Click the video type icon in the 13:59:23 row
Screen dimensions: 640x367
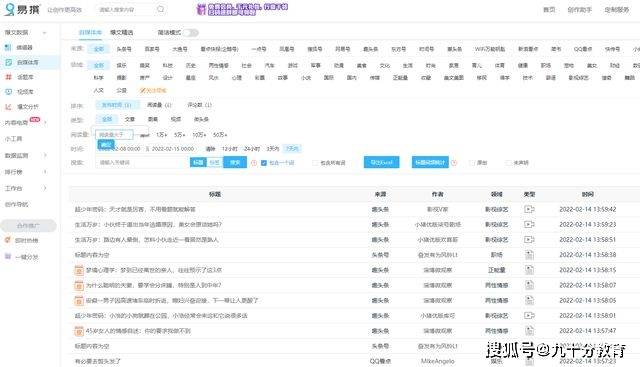point(529,224)
